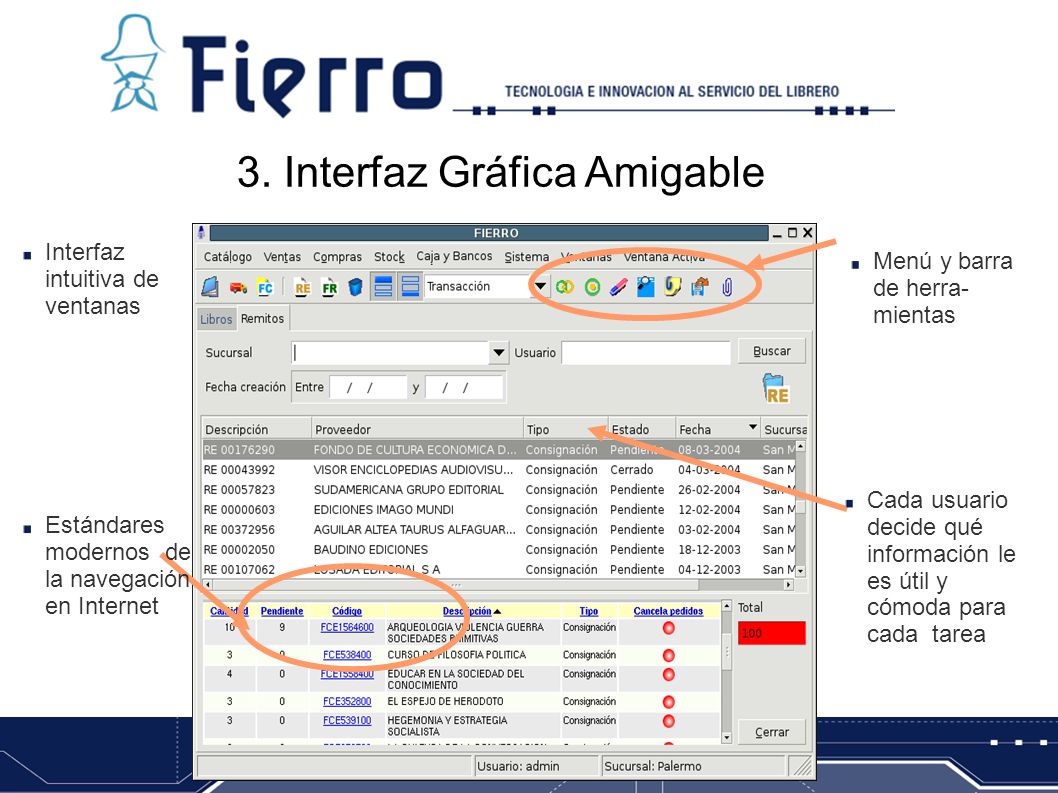Click the blue trash bin toolbar icon

point(355,288)
